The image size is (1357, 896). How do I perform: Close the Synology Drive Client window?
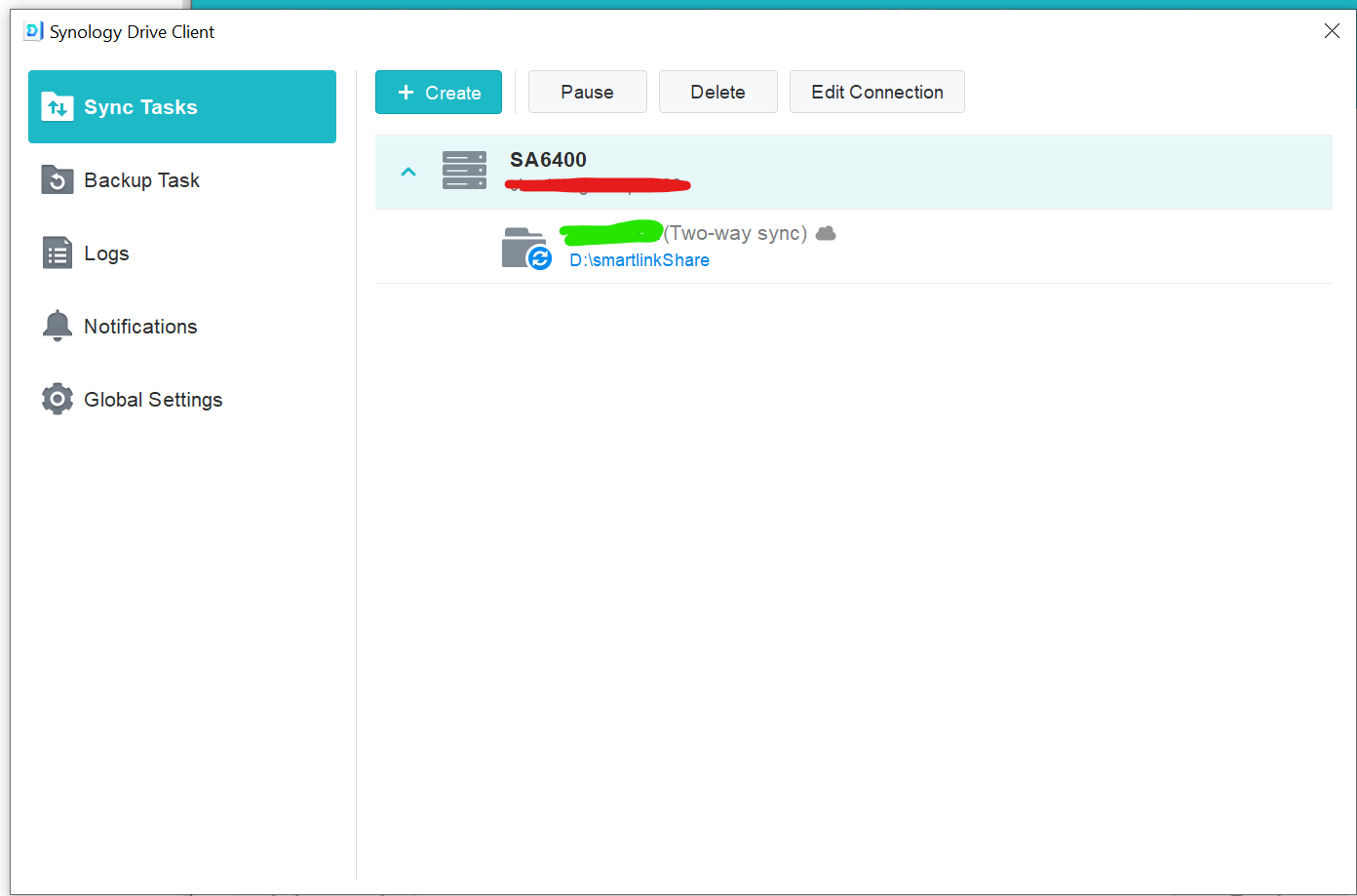click(x=1332, y=31)
